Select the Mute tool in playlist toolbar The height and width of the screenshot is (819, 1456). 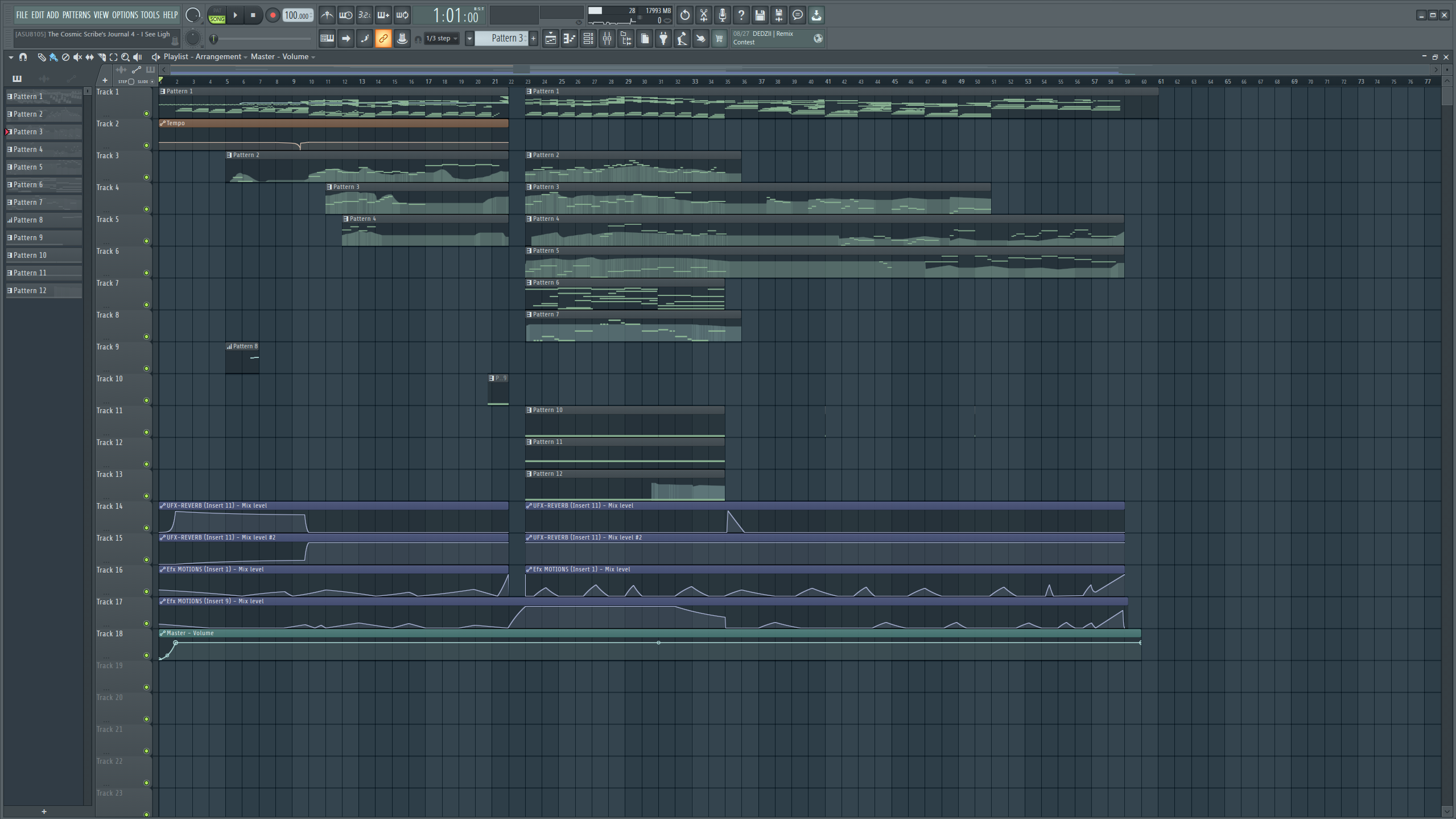(x=77, y=57)
